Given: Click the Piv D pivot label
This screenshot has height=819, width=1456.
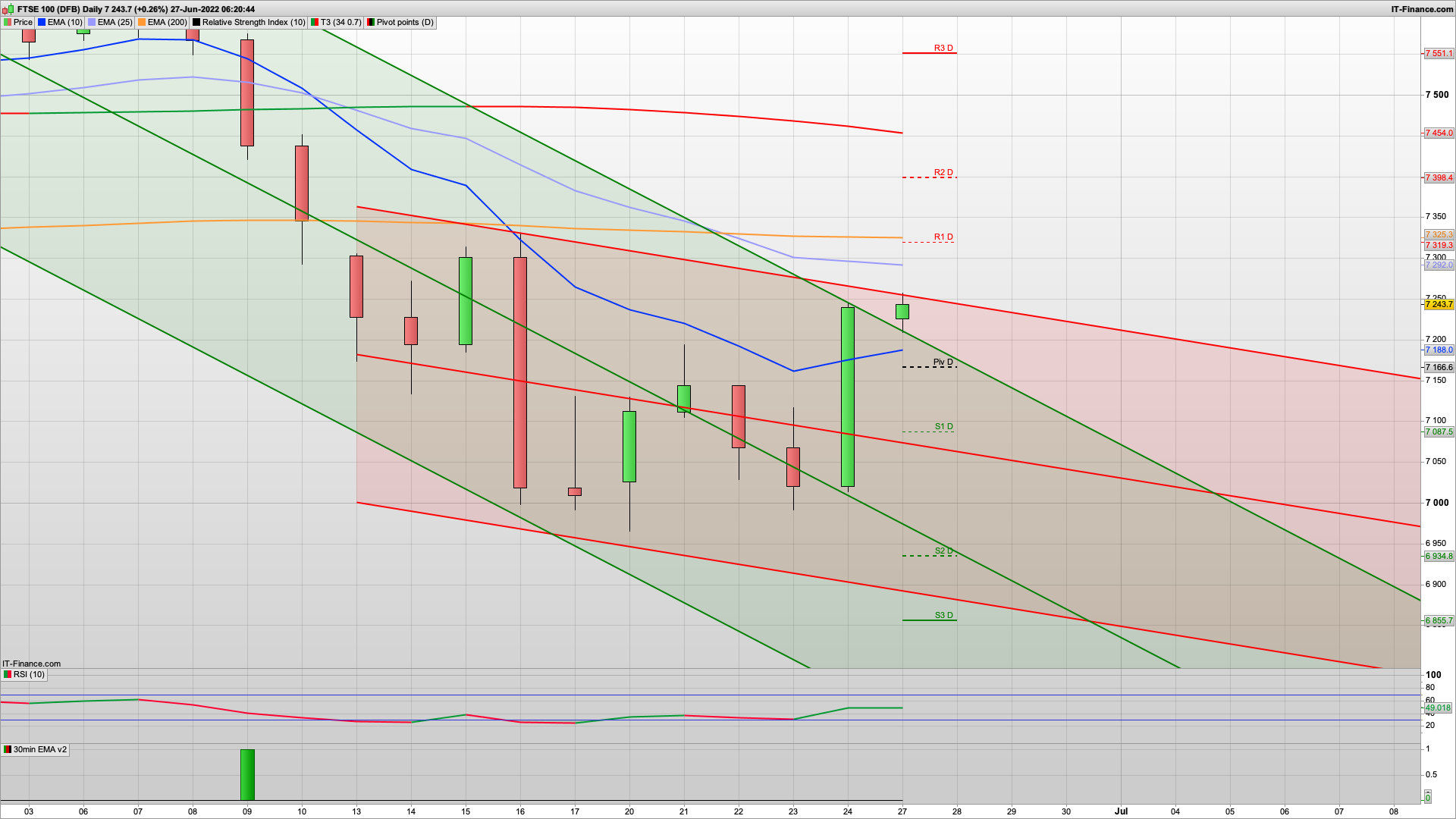Looking at the screenshot, I should point(943,362).
